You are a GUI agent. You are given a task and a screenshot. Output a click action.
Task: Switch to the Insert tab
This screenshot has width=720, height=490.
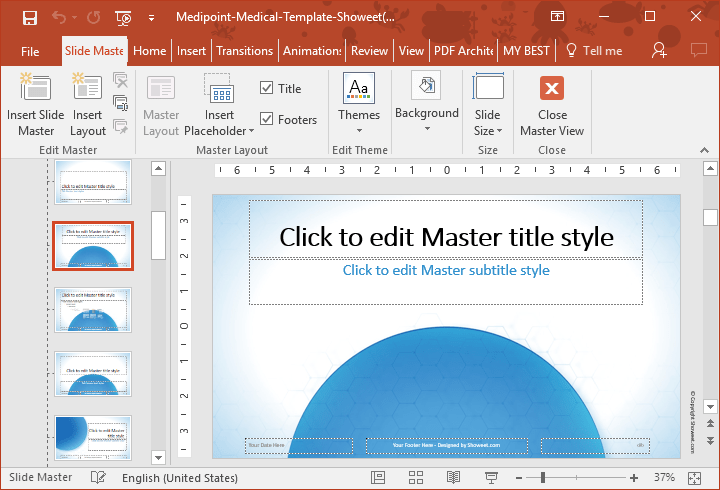(x=191, y=51)
